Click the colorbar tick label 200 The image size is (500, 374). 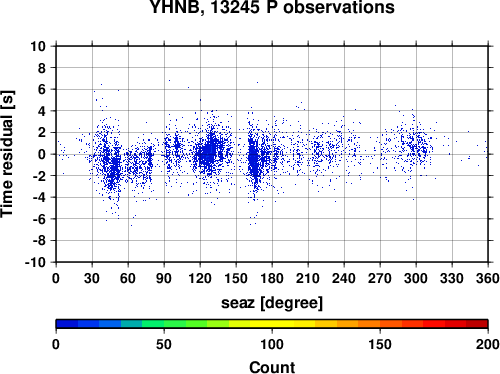488,344
